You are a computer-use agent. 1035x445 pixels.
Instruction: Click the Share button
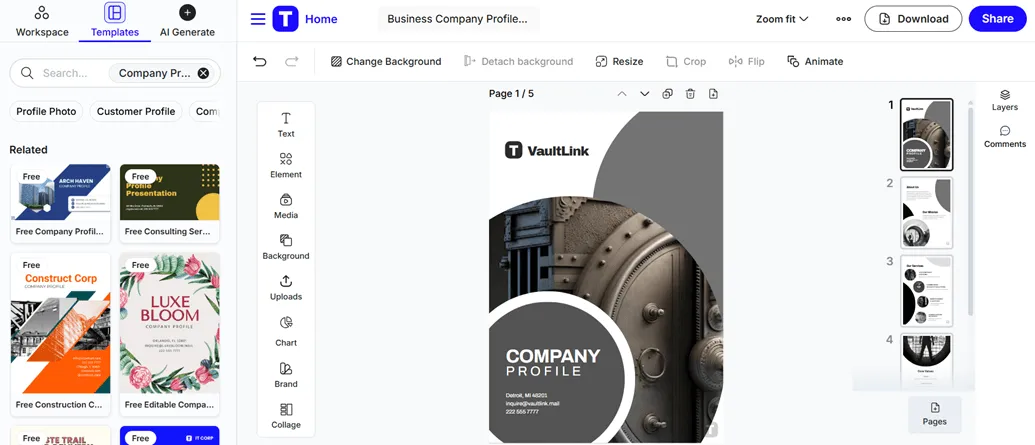997,19
